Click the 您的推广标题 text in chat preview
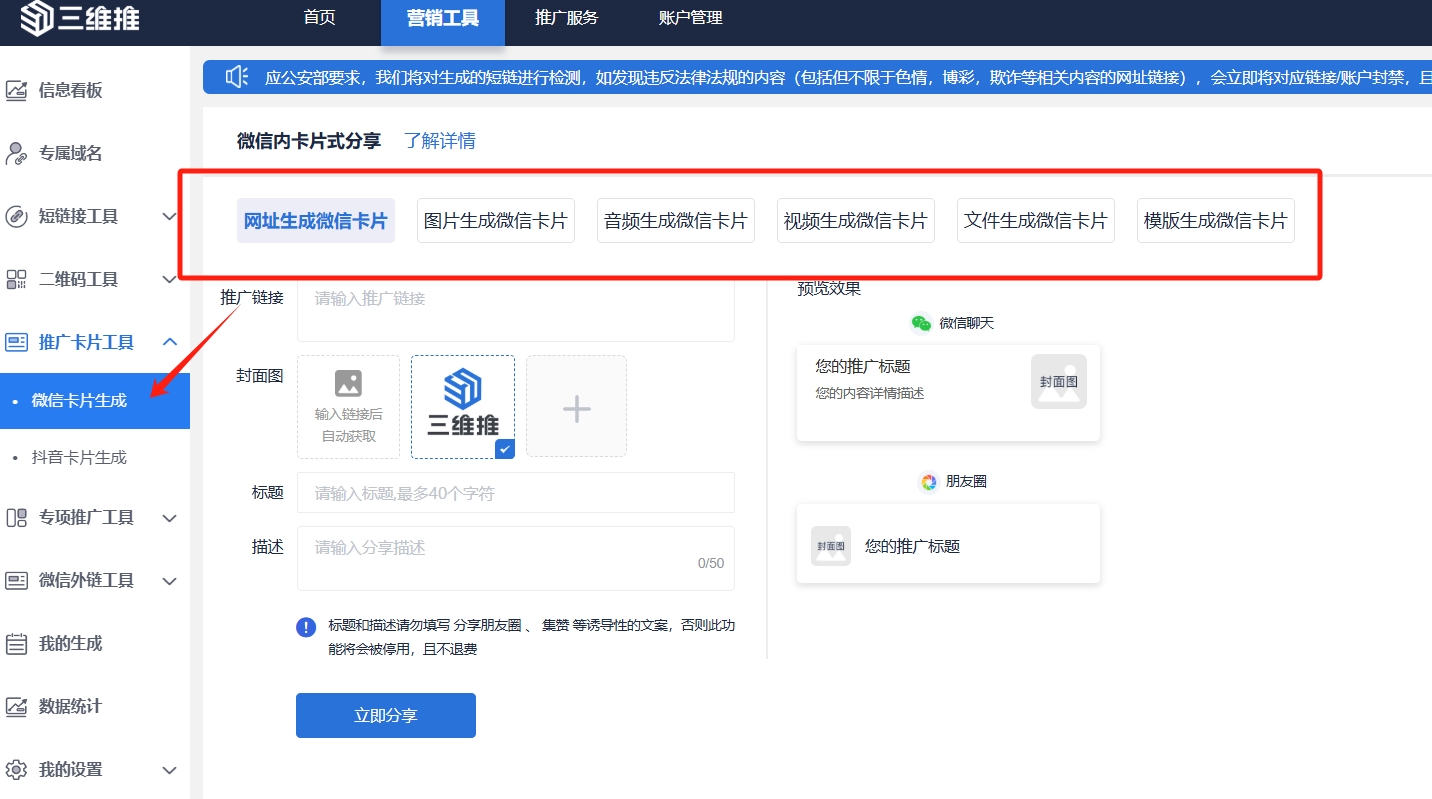The height and width of the screenshot is (799, 1432). click(x=863, y=367)
